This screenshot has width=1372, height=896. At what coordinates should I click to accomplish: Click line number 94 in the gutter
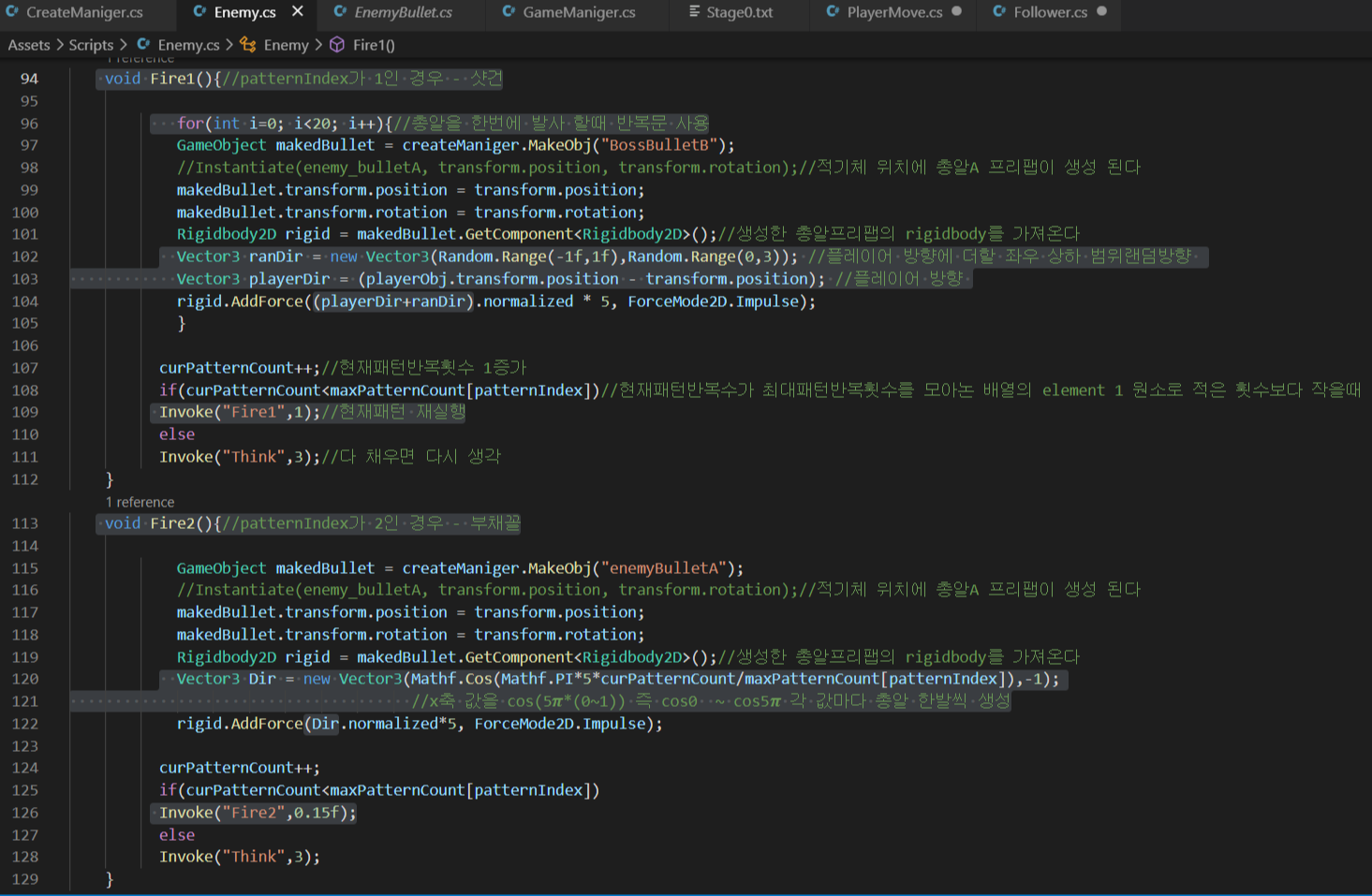[x=29, y=79]
